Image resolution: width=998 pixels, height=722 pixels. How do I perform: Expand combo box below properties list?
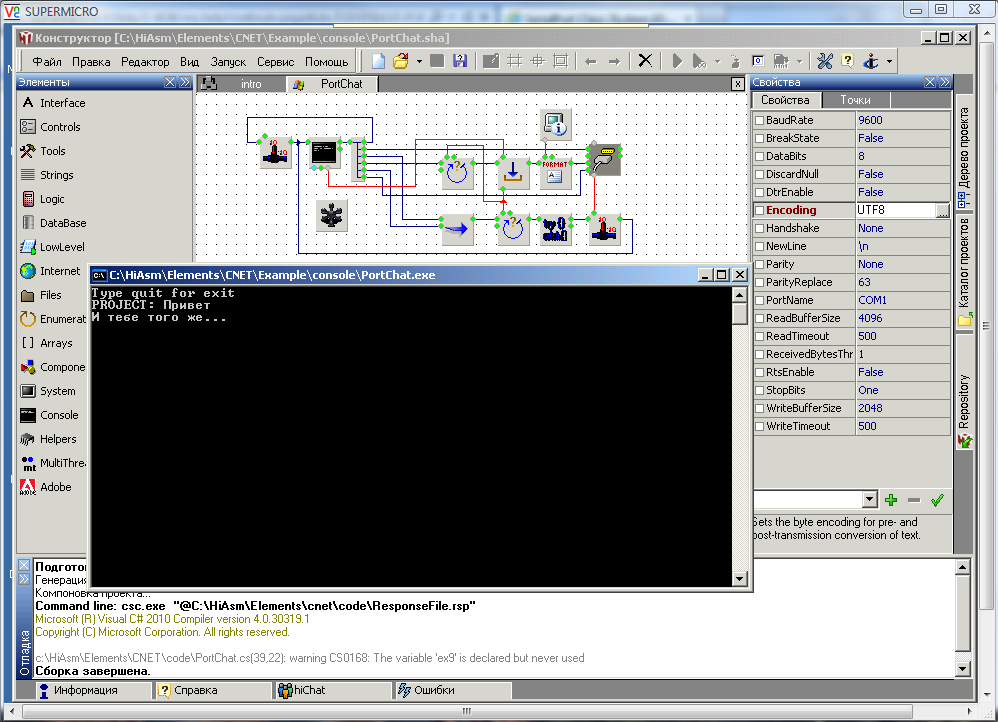point(869,500)
